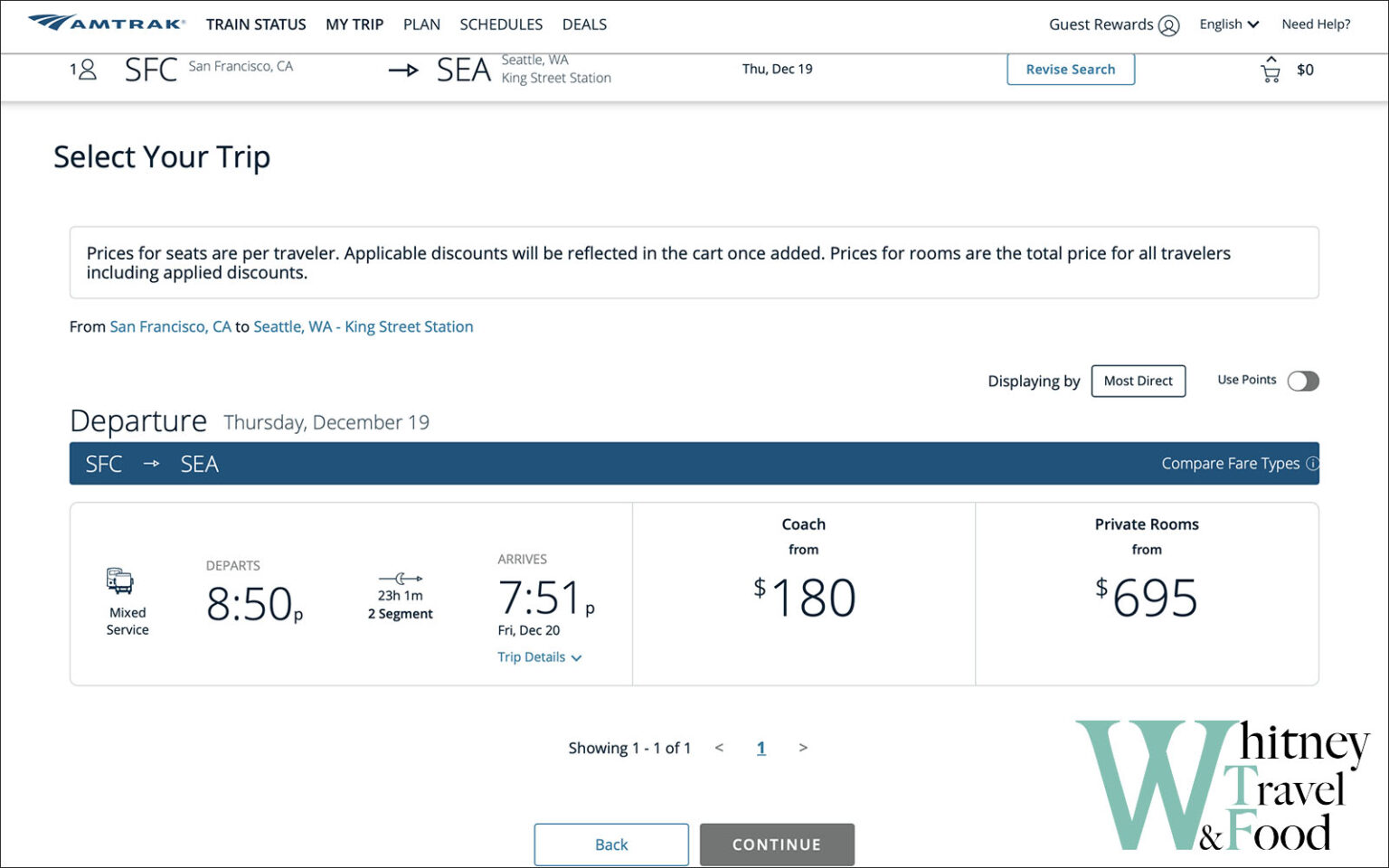Click the Amtrak logo

107,23
